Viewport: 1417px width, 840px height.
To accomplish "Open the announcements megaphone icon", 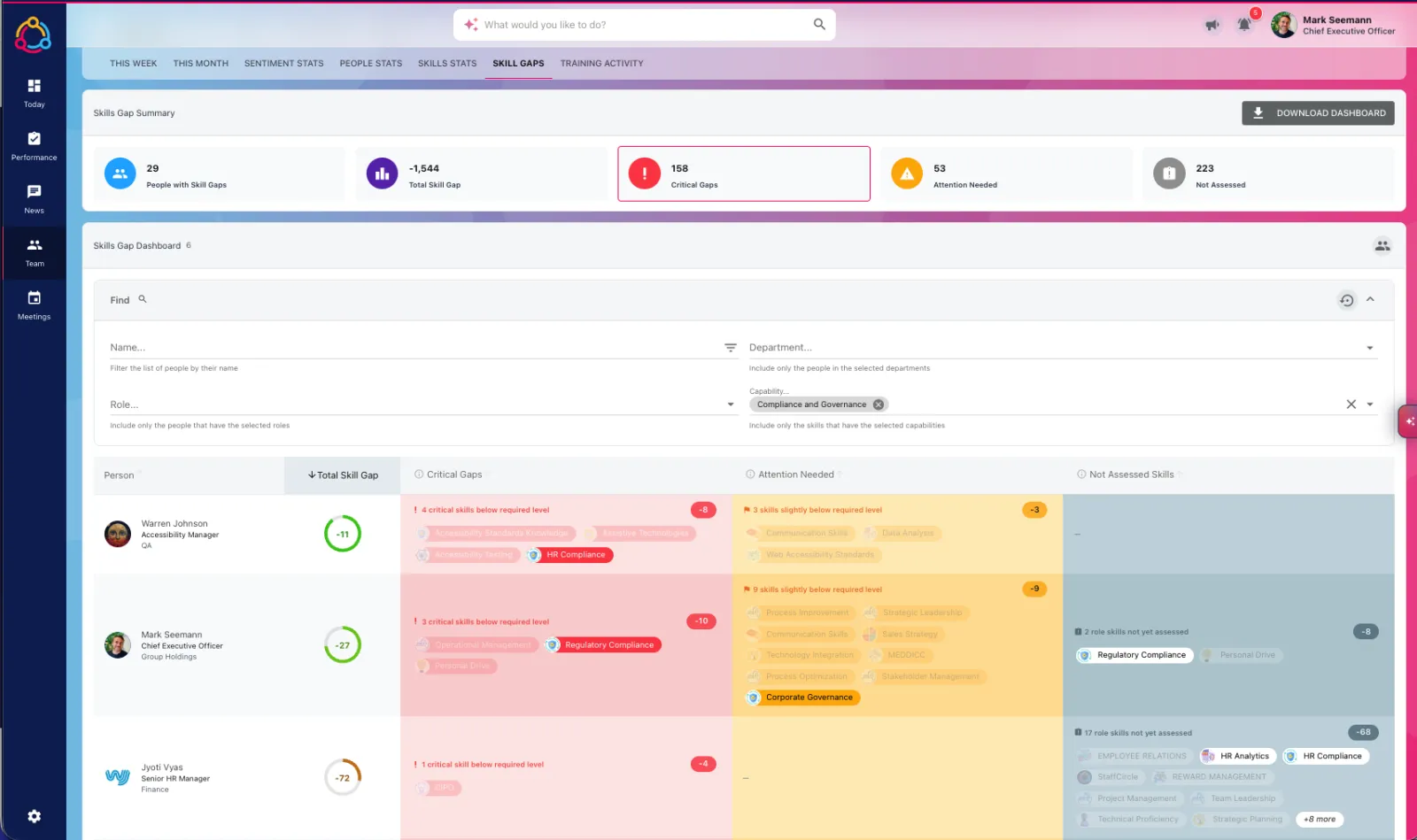I will [1212, 25].
